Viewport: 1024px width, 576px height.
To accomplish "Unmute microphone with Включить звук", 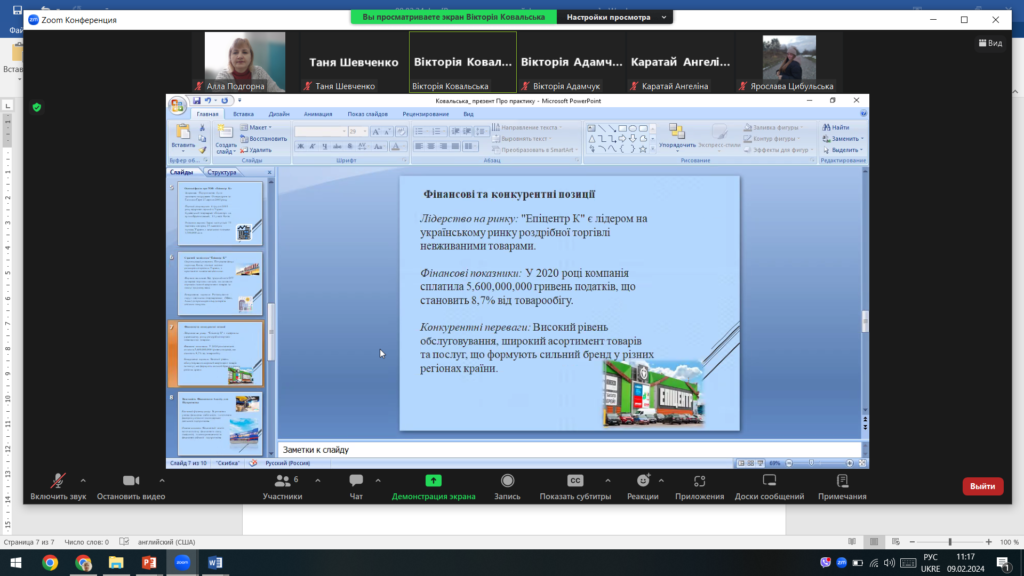I will pos(58,487).
